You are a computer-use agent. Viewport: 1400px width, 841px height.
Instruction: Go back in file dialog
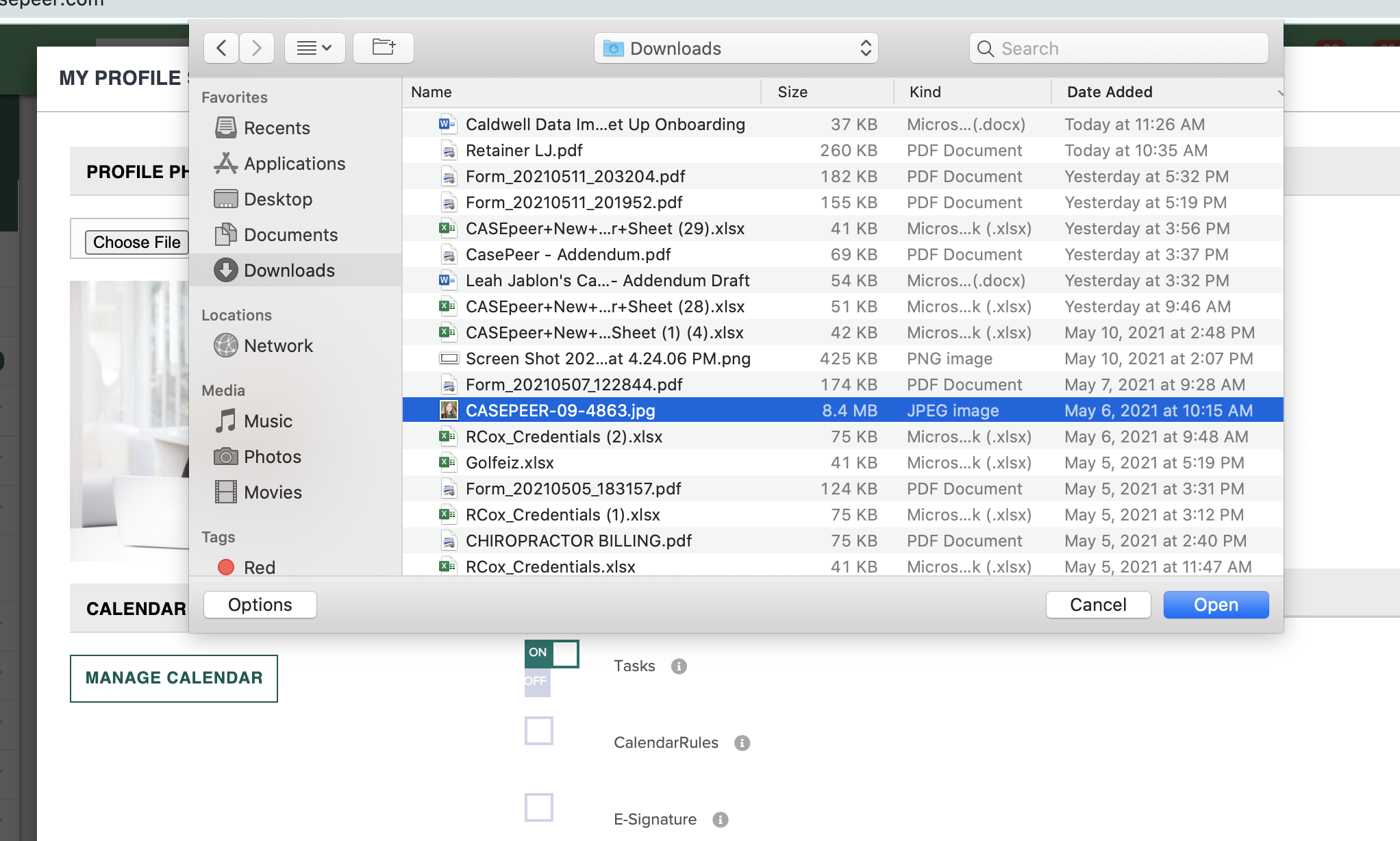[x=221, y=48]
